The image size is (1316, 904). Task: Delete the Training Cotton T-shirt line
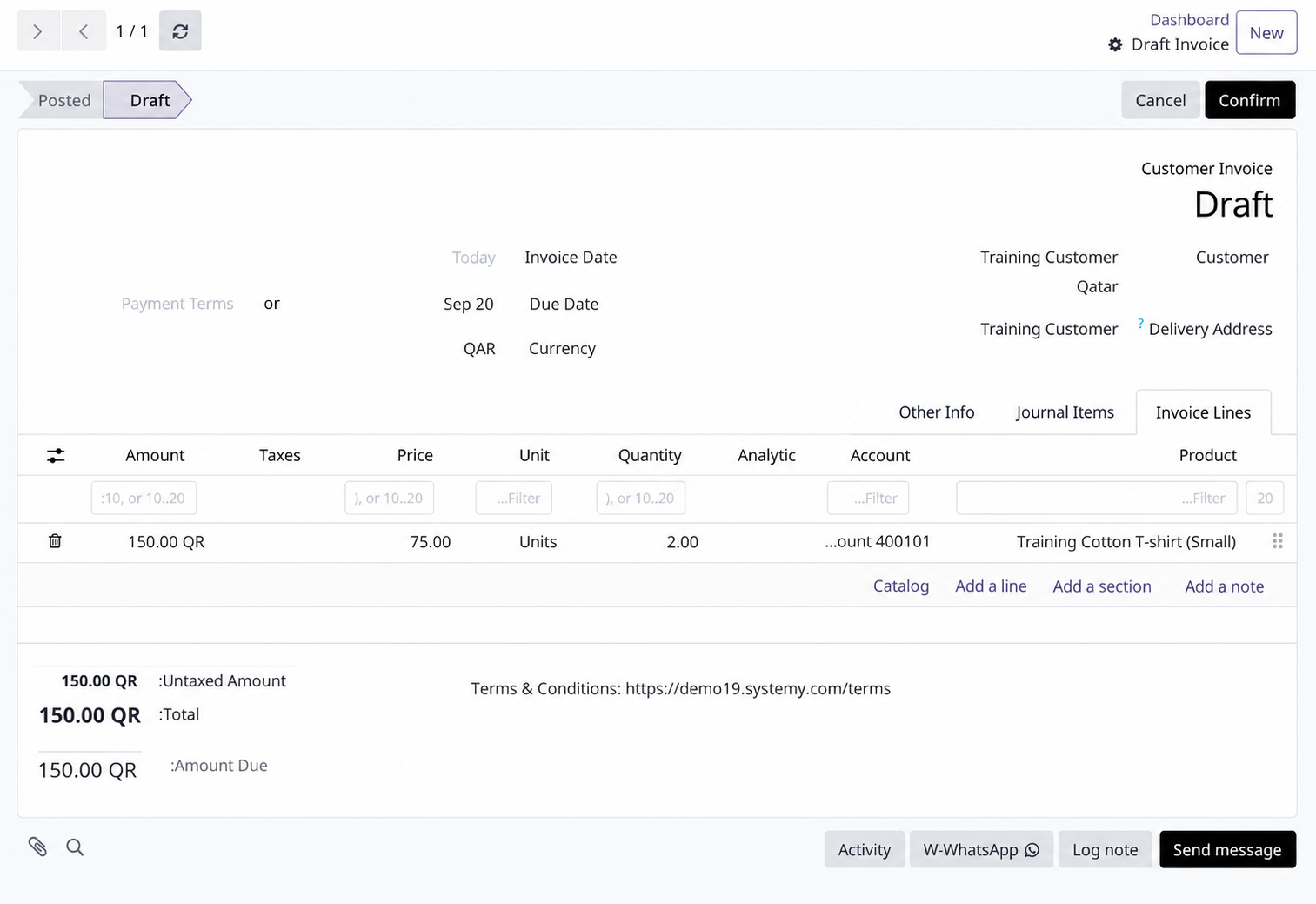(55, 541)
